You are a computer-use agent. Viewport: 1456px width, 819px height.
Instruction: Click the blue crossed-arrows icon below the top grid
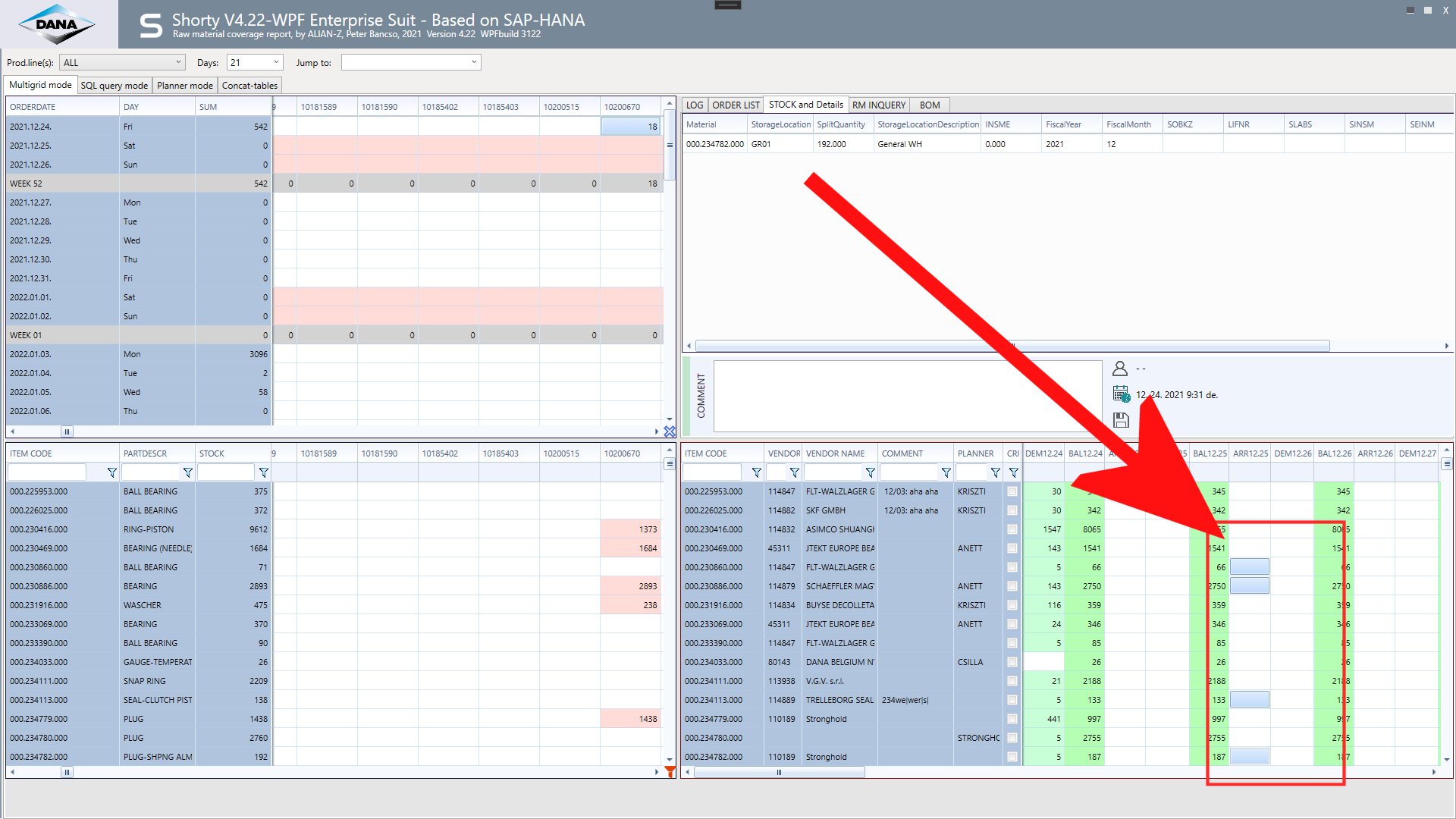[x=670, y=431]
